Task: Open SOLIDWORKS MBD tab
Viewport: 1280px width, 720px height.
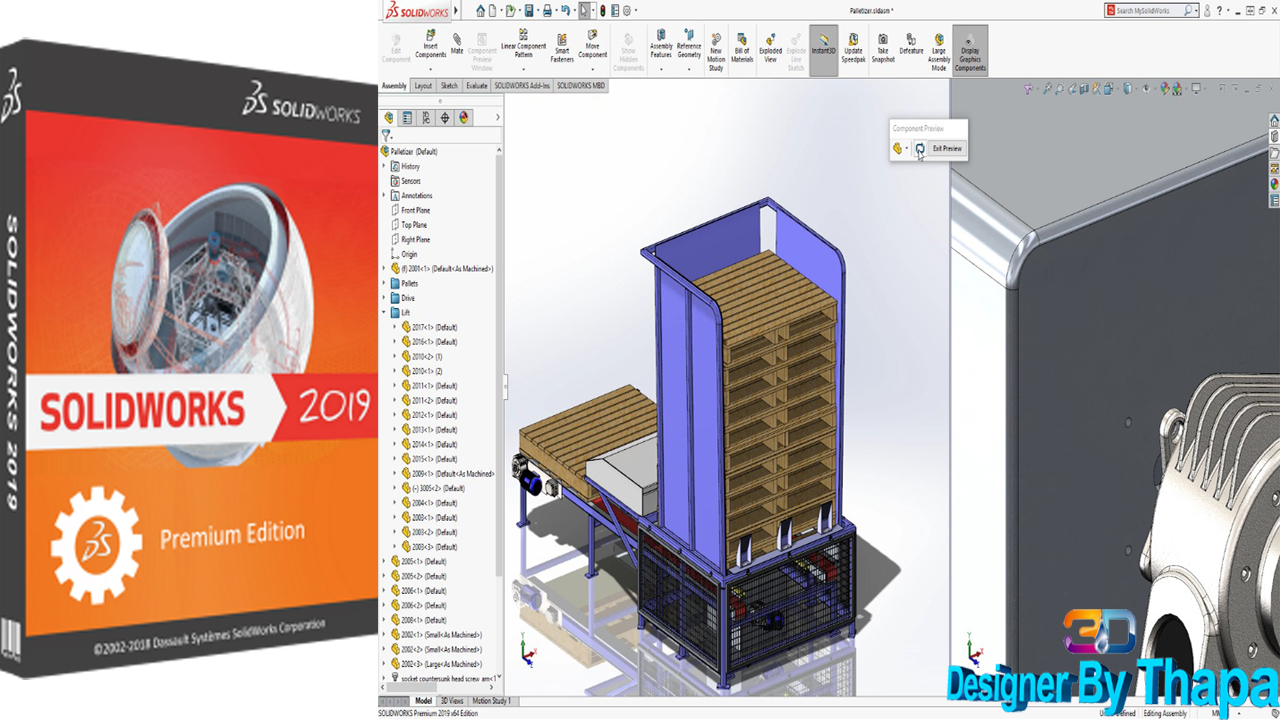Action: click(x=581, y=86)
